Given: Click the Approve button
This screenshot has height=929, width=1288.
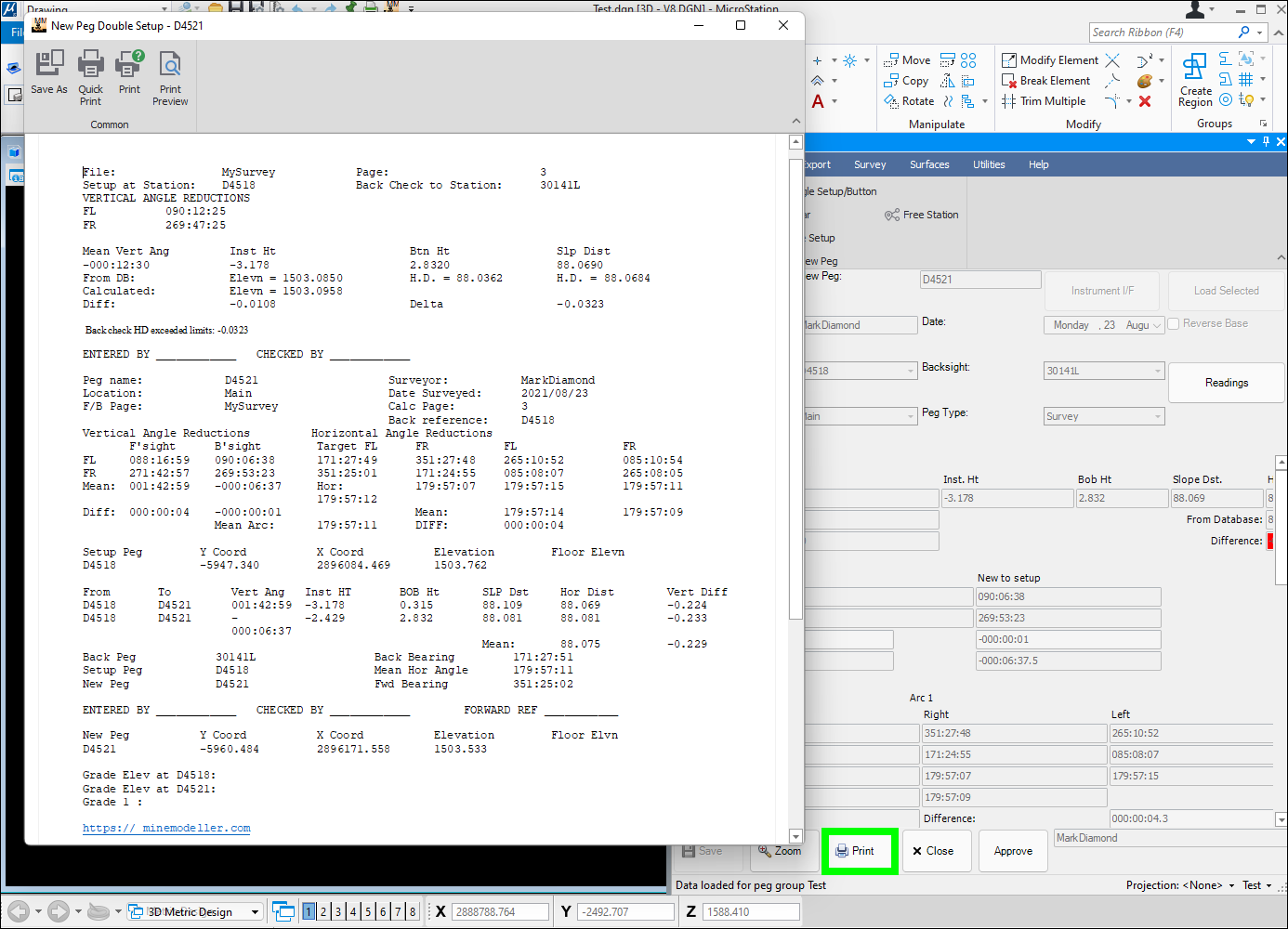Looking at the screenshot, I should (x=1013, y=851).
